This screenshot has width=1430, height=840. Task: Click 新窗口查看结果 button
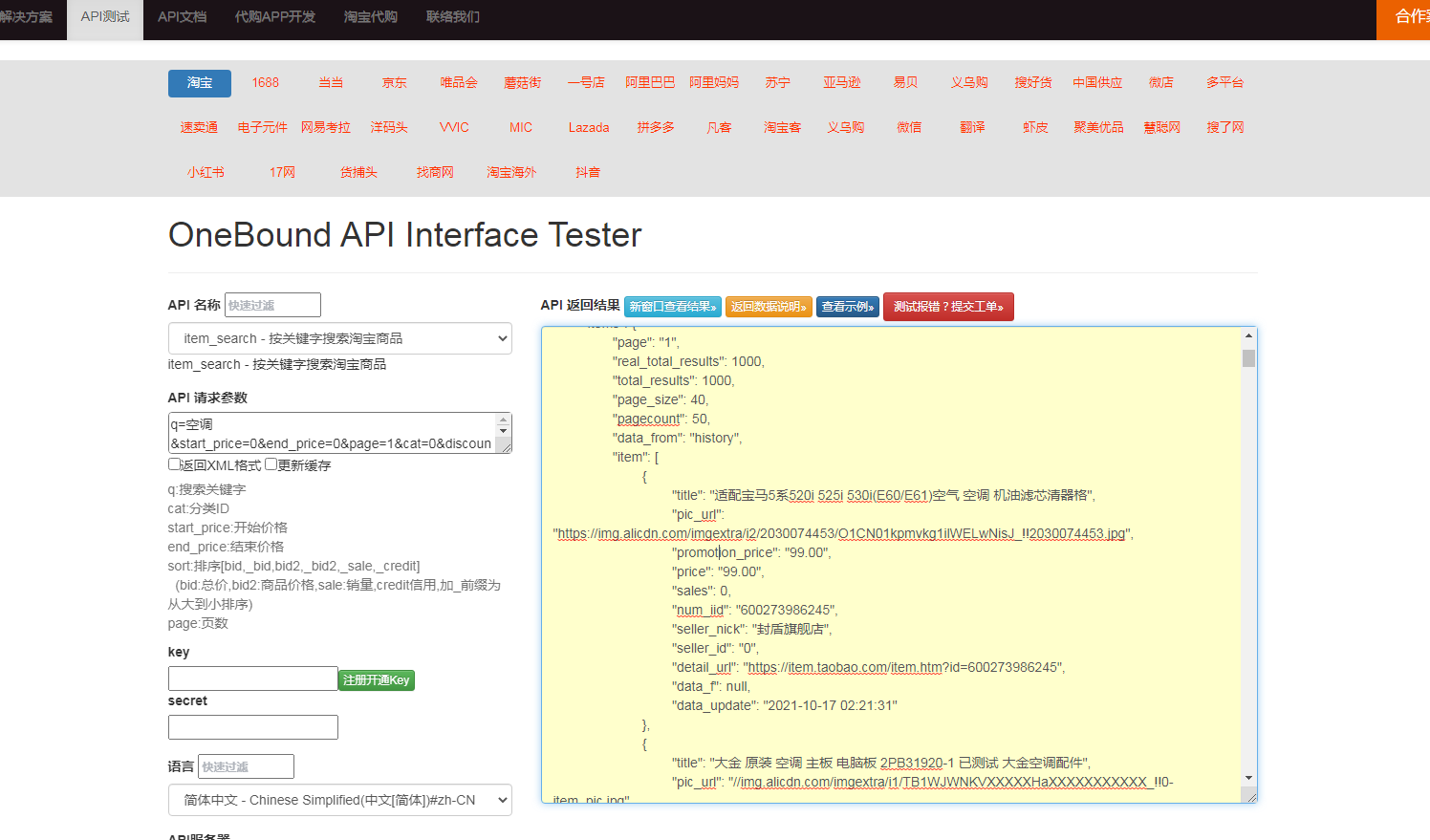(673, 307)
